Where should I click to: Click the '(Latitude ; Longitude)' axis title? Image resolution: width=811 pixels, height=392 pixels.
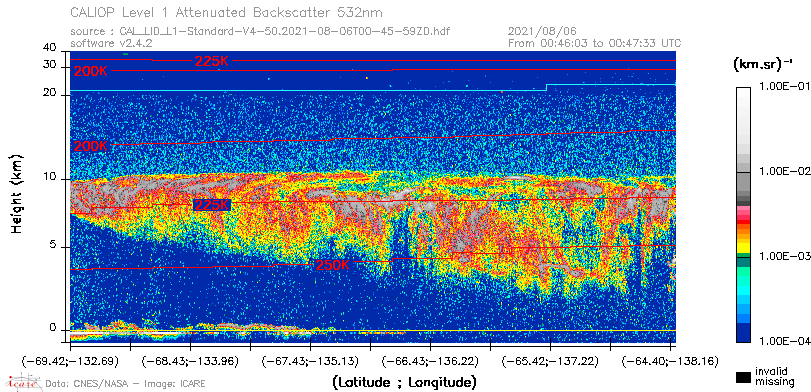(404, 383)
